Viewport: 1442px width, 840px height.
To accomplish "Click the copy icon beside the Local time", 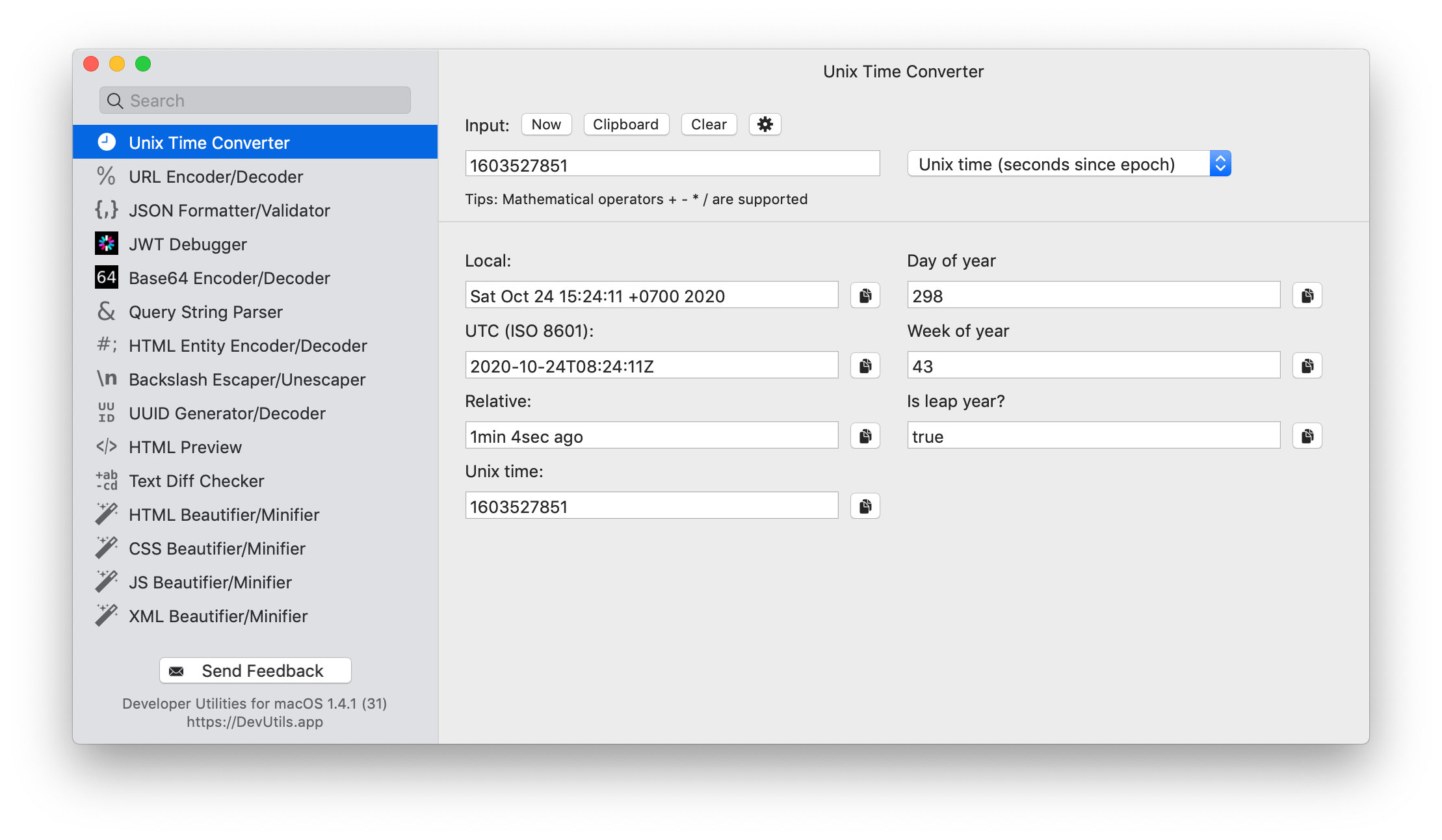I will tap(864, 295).
